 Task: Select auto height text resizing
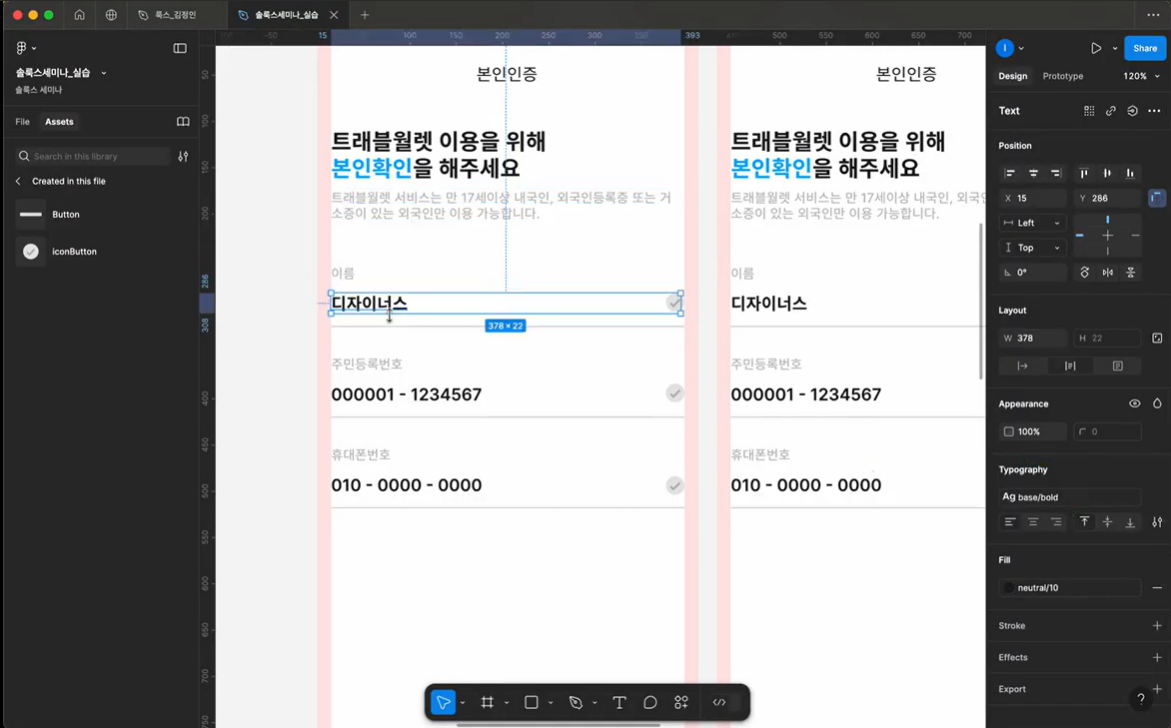pos(1070,366)
